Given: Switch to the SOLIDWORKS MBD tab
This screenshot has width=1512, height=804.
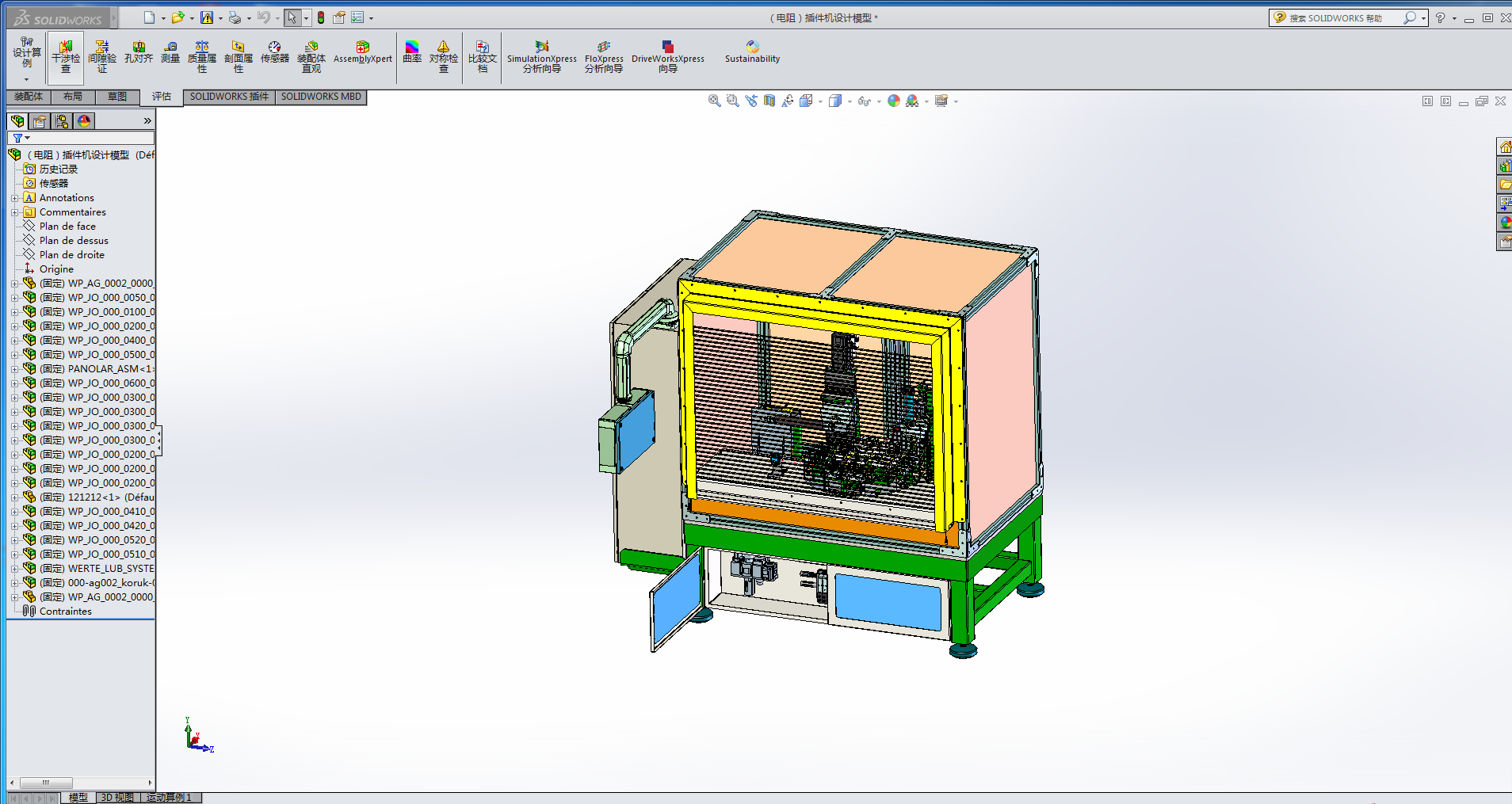Looking at the screenshot, I should tap(321, 97).
